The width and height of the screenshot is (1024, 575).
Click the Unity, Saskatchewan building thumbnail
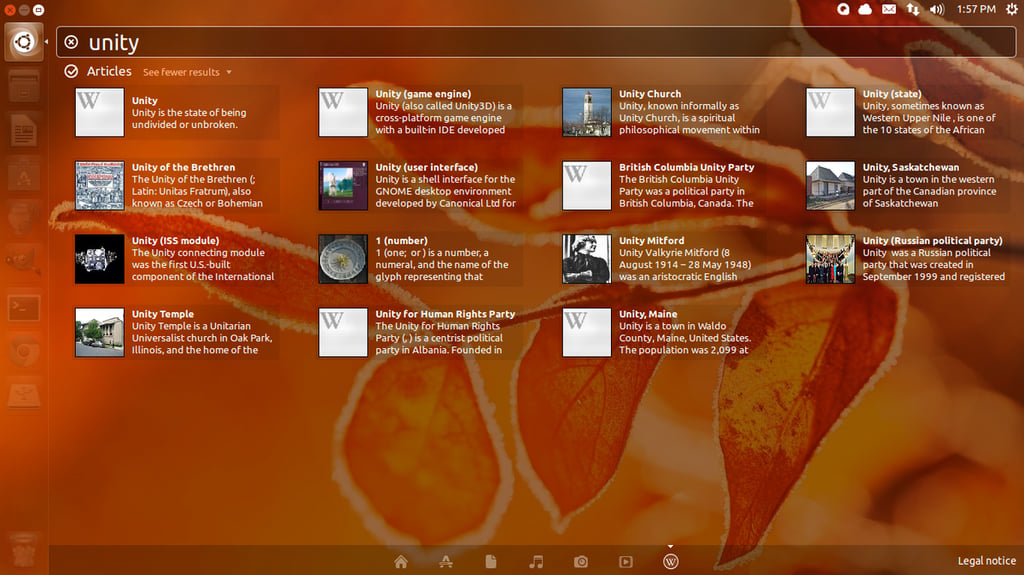tap(830, 186)
